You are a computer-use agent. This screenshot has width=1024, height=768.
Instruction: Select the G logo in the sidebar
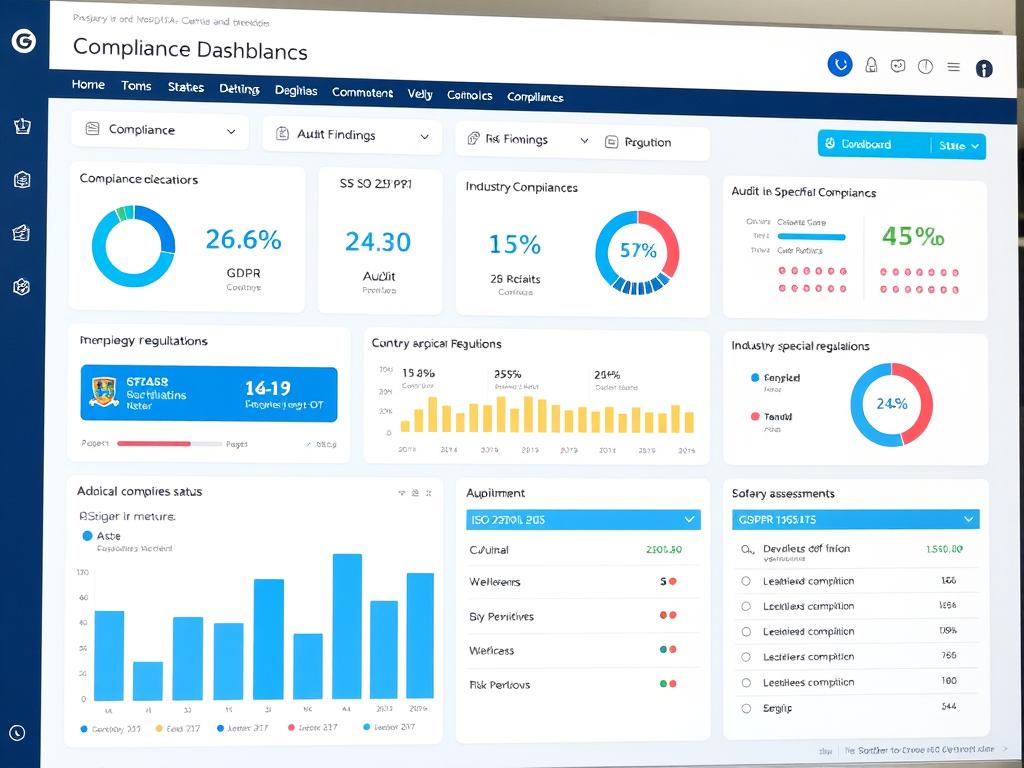[x=22, y=41]
